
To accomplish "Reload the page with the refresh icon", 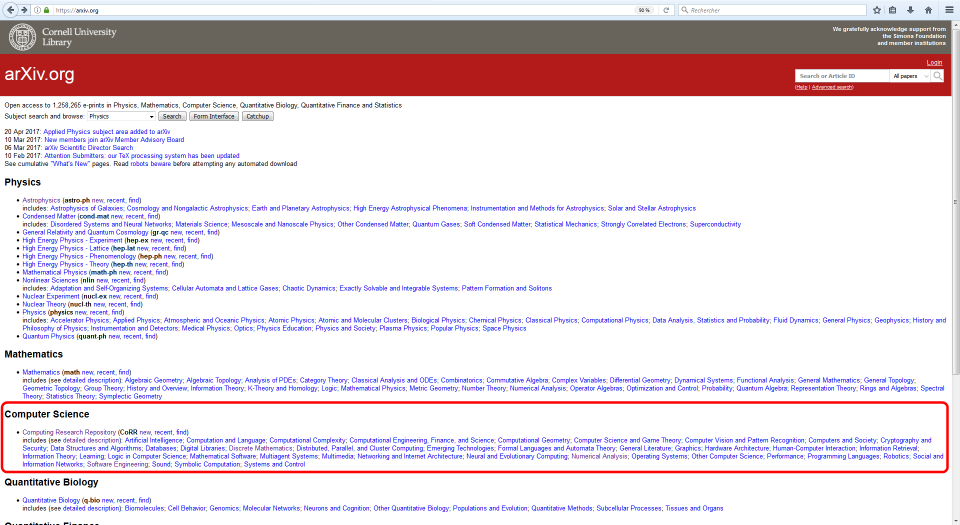I will click(x=666, y=10).
